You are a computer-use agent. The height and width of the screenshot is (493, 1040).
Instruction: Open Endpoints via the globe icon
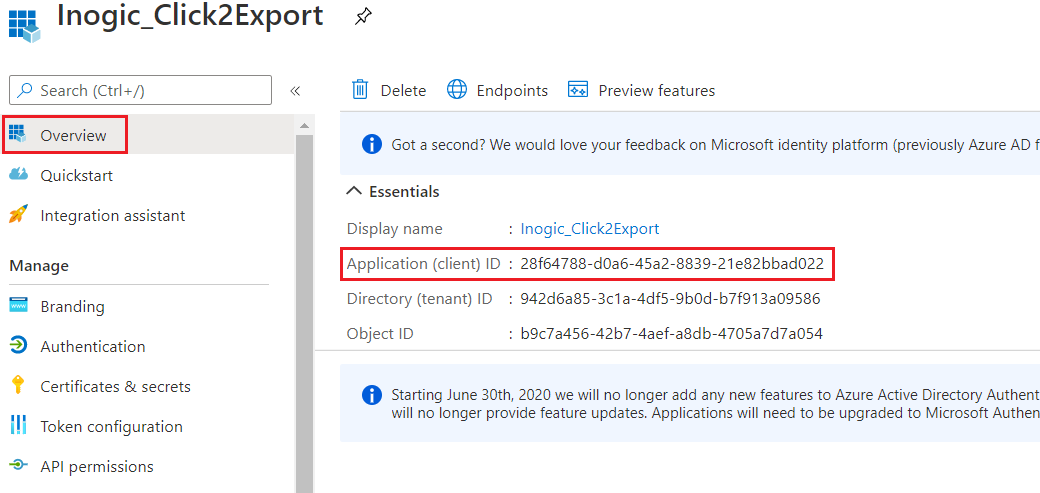456,90
